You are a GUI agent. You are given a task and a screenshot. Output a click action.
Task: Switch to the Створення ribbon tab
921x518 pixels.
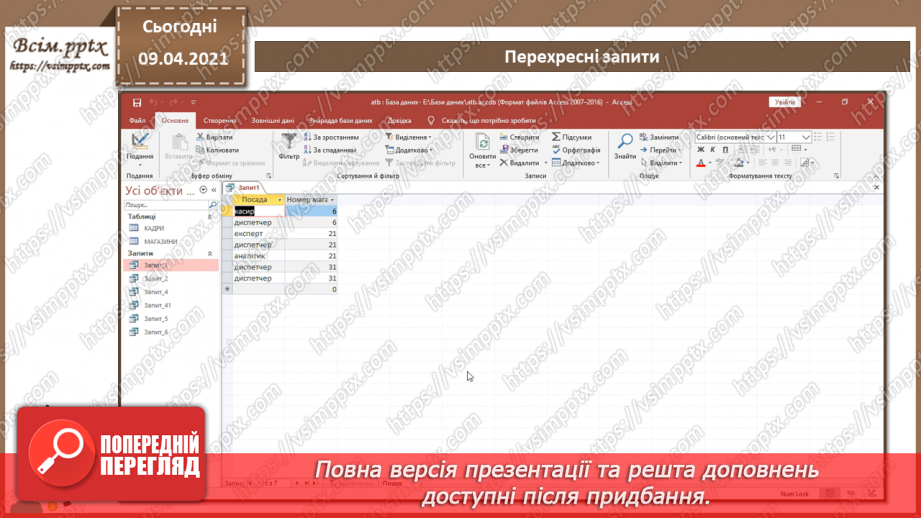220,120
